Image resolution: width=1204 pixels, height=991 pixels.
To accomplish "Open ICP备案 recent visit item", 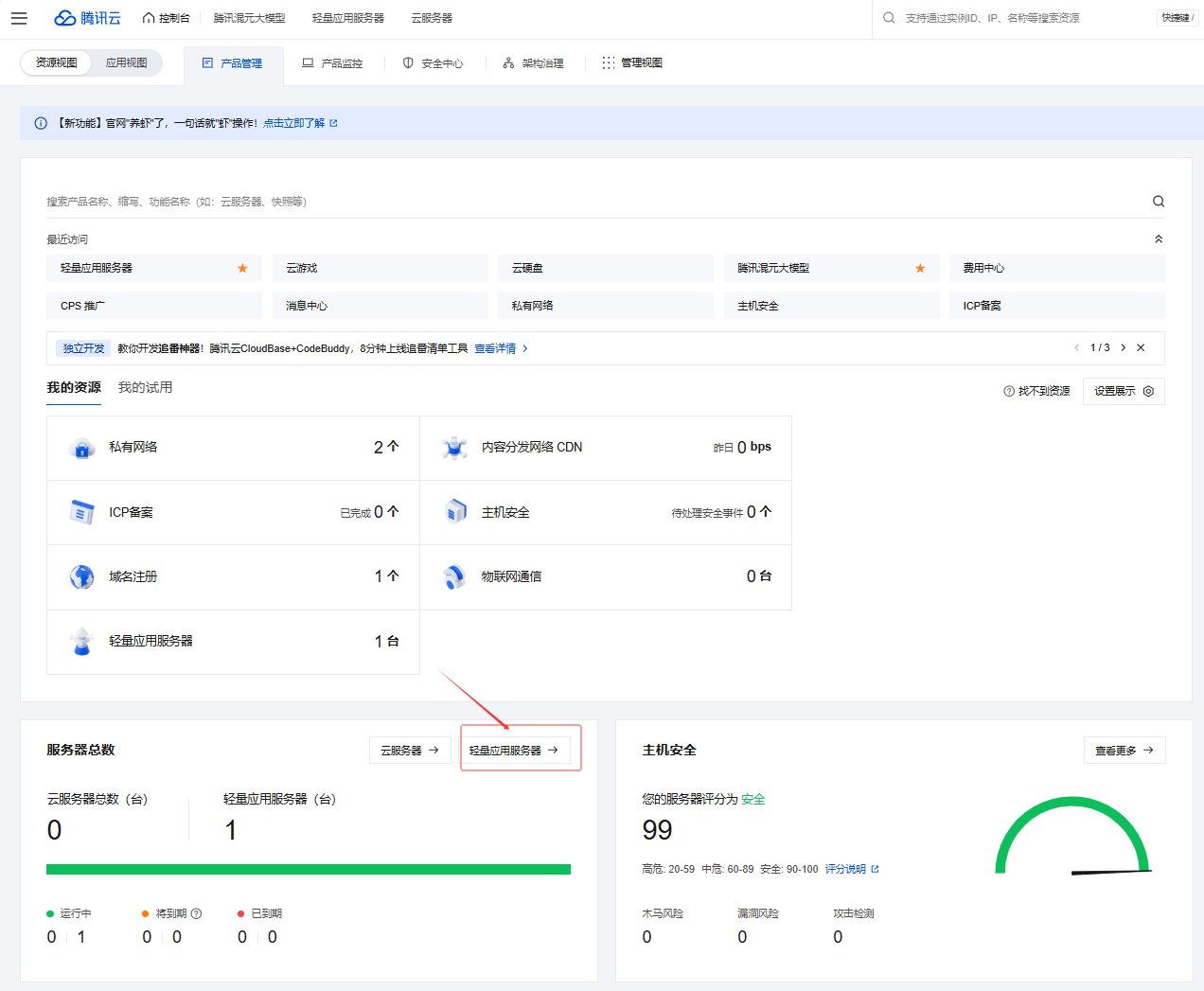I will coord(1057,306).
